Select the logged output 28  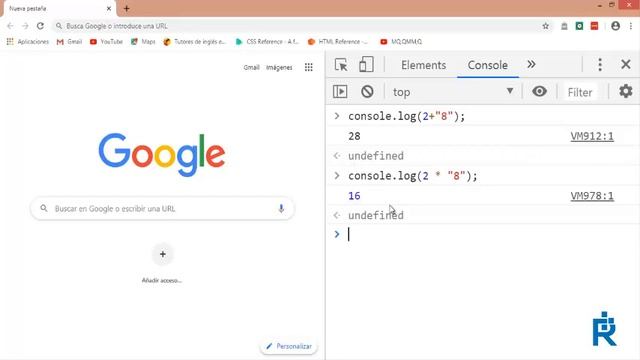[354, 136]
